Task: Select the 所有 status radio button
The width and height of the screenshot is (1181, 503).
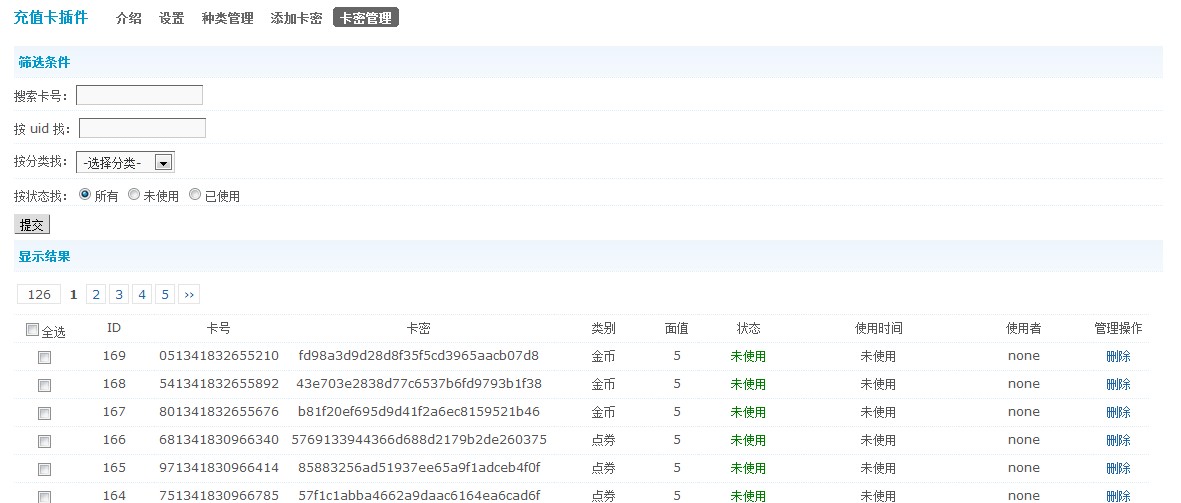Action: point(85,195)
